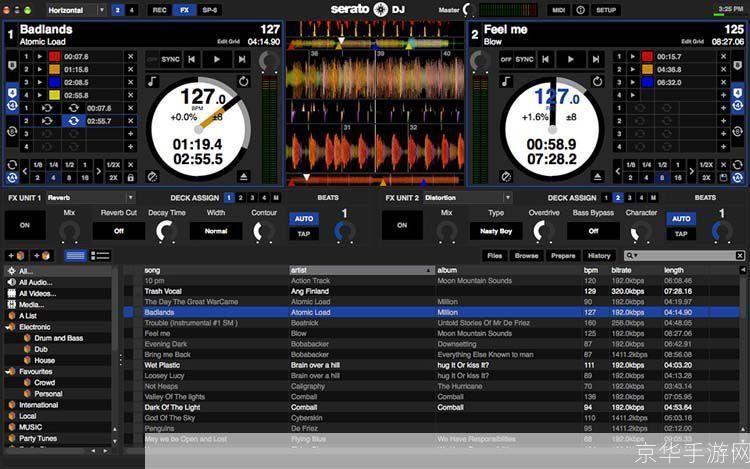Sort by the artist column header
Screen dimensions: 750x469
pos(362,270)
